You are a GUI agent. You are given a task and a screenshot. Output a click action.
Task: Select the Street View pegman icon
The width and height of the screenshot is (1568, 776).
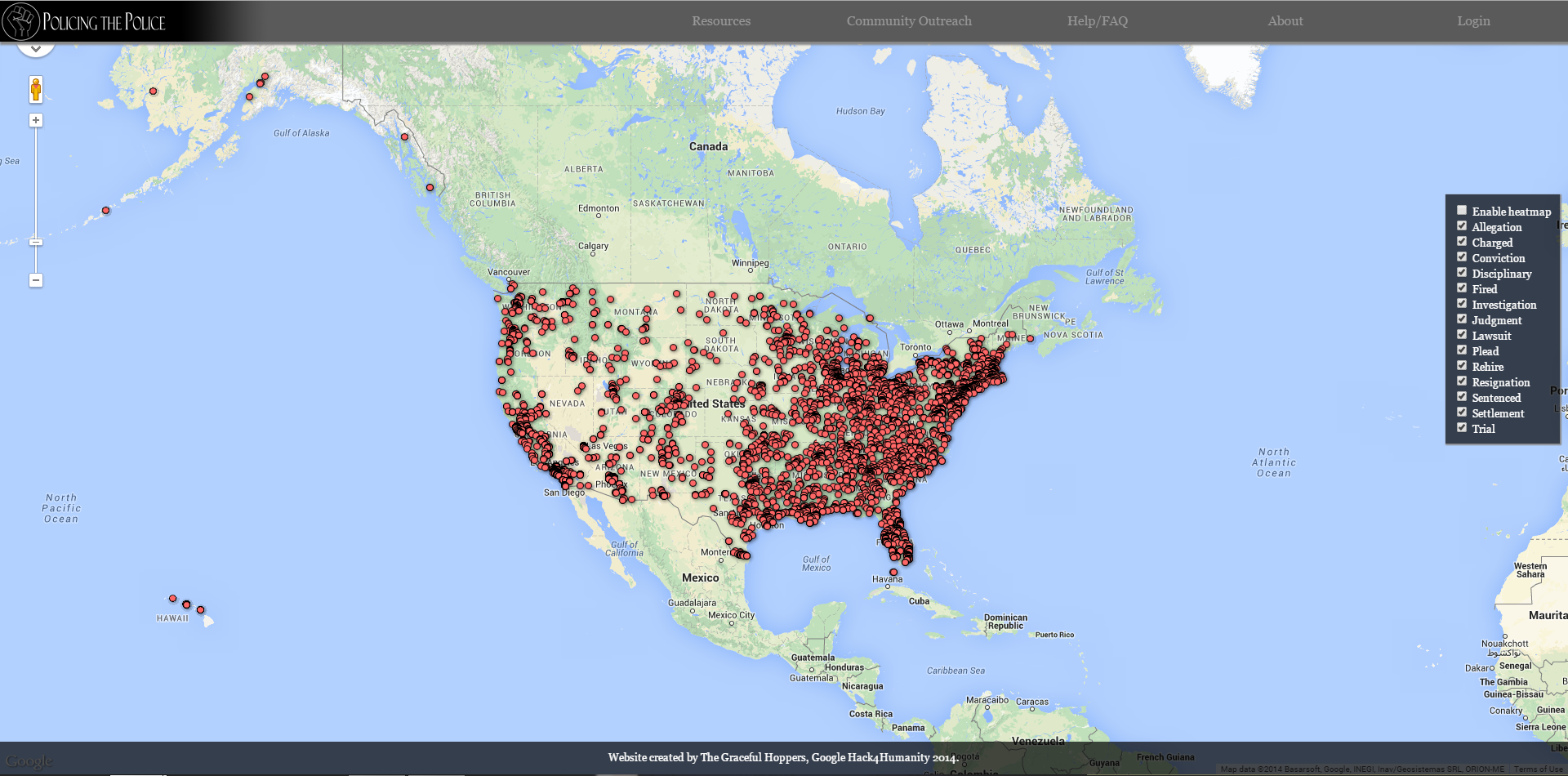tap(36, 89)
